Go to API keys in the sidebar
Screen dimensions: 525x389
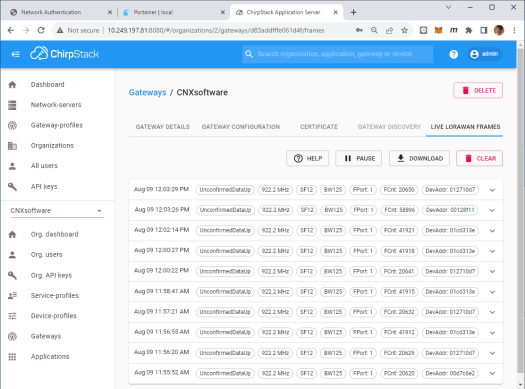(x=44, y=186)
